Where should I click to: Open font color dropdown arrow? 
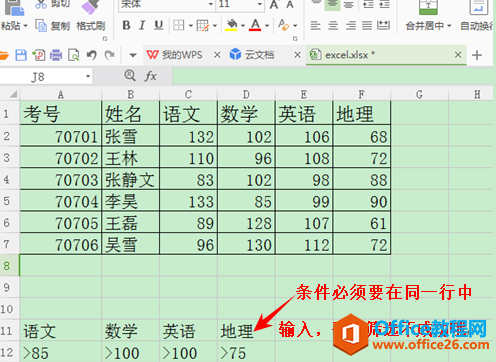click(x=267, y=25)
